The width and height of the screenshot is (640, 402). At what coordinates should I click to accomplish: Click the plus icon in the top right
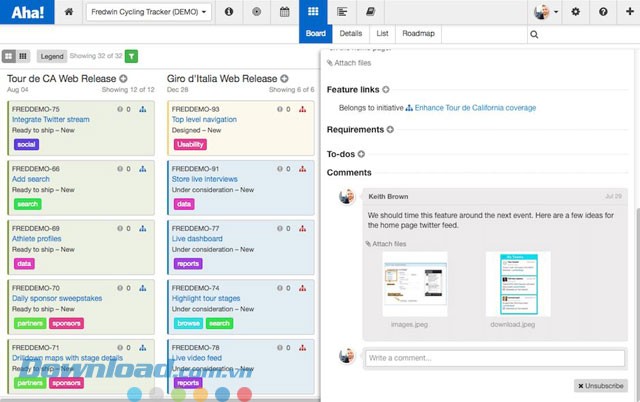(x=629, y=12)
